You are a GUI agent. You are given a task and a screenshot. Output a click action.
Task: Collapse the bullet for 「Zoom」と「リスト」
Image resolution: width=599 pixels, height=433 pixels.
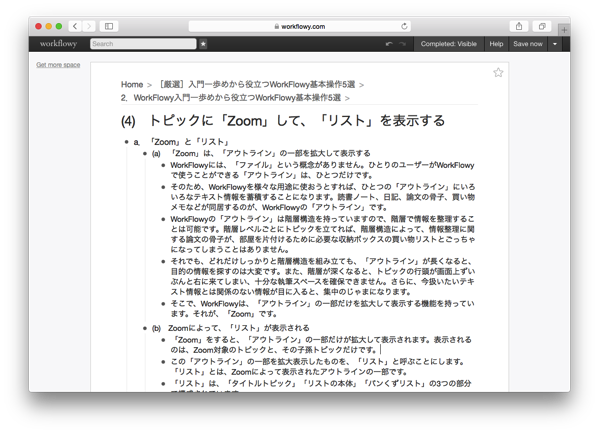tap(126, 142)
